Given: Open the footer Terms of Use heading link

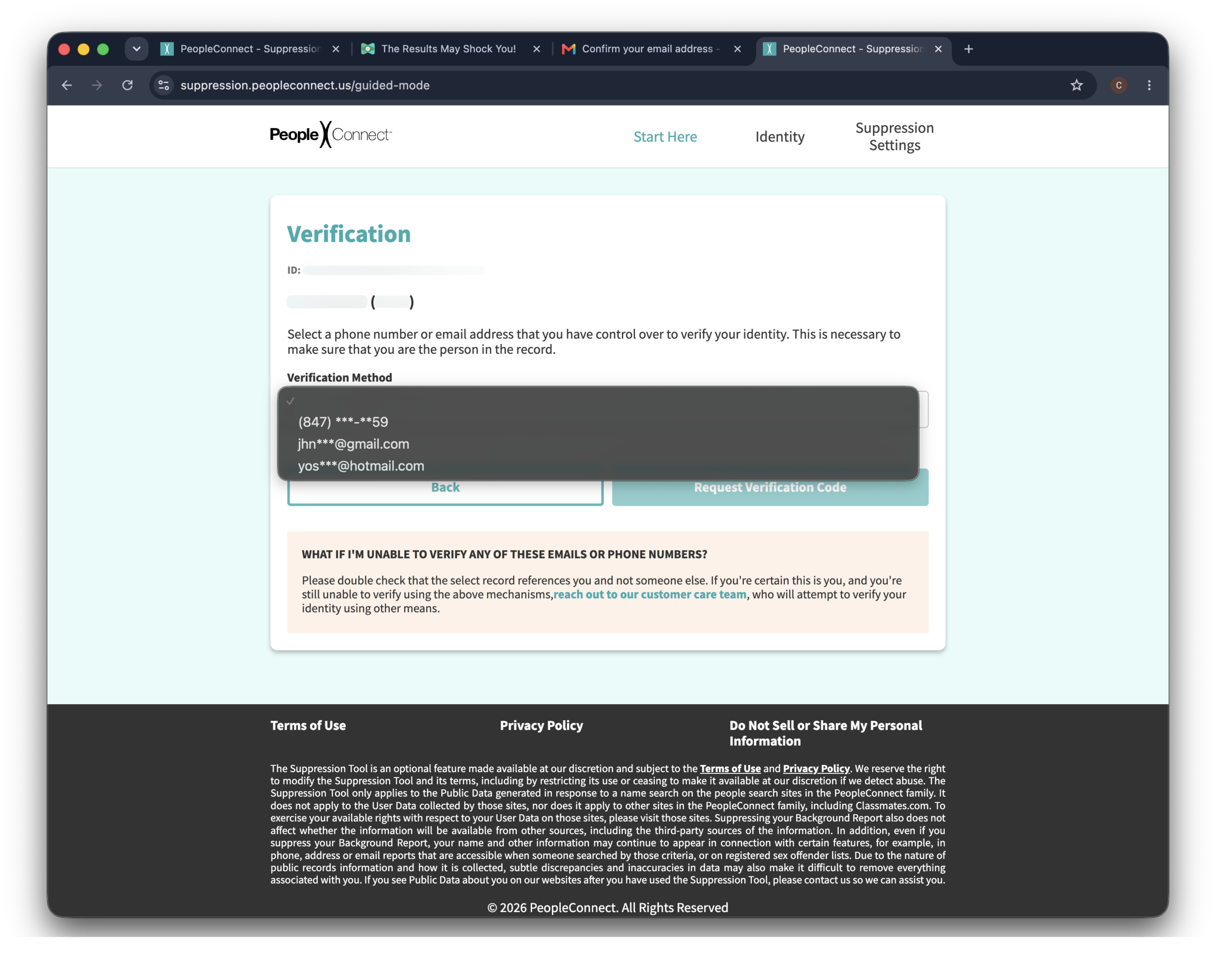Looking at the screenshot, I should pyautogui.click(x=308, y=726).
